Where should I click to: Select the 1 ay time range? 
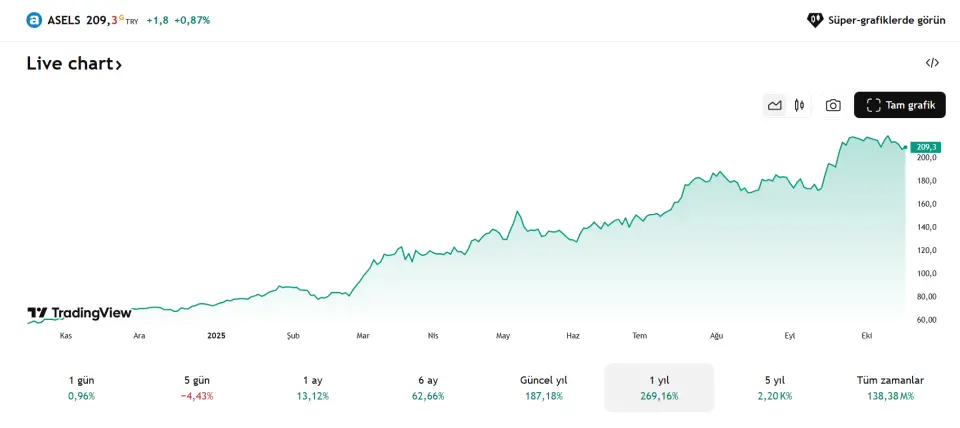[312, 387]
